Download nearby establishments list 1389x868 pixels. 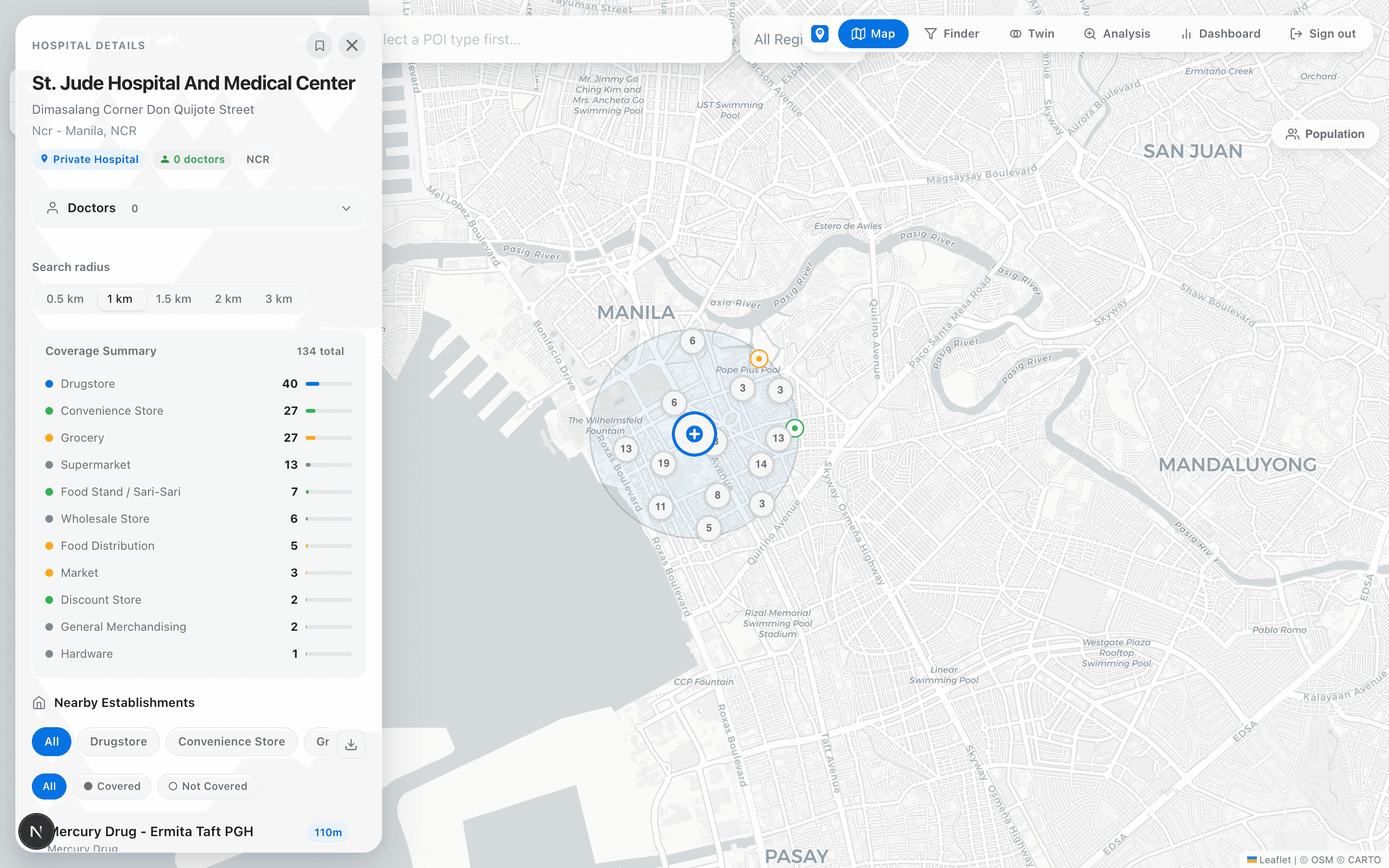click(351, 745)
